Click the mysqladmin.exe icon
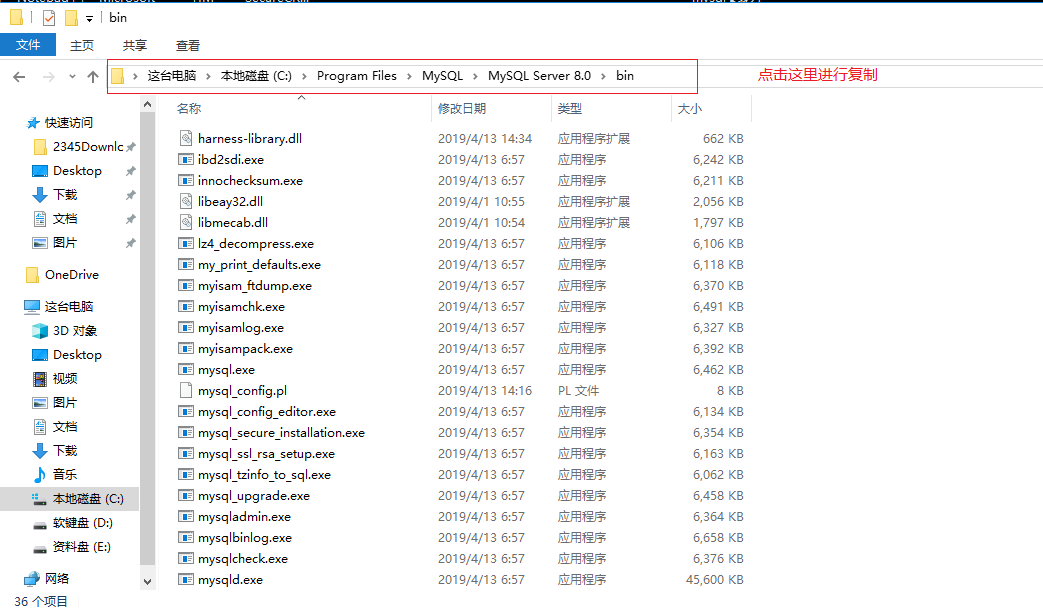The image size is (1043, 612). coord(186,517)
